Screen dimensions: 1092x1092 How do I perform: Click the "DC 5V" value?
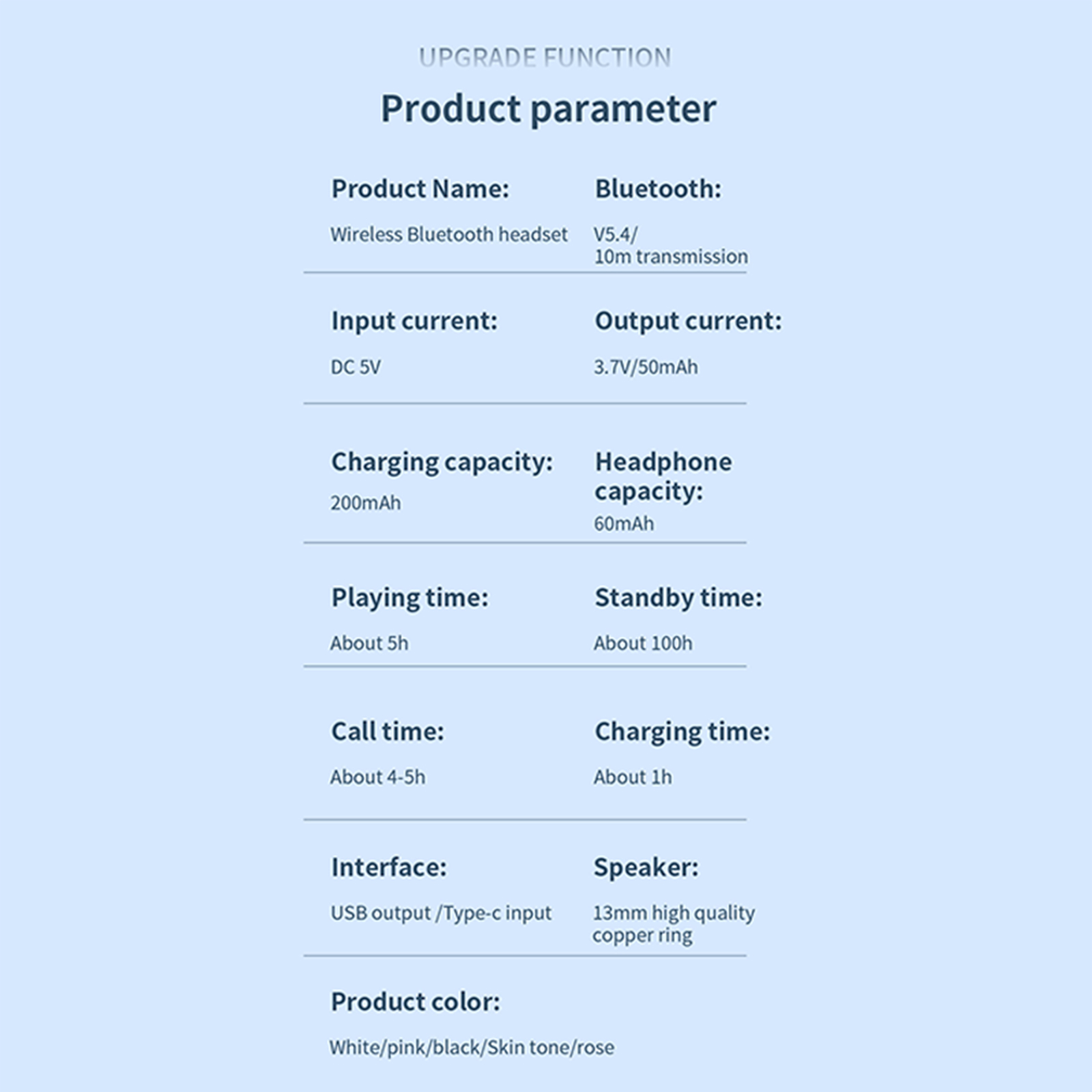356,367
